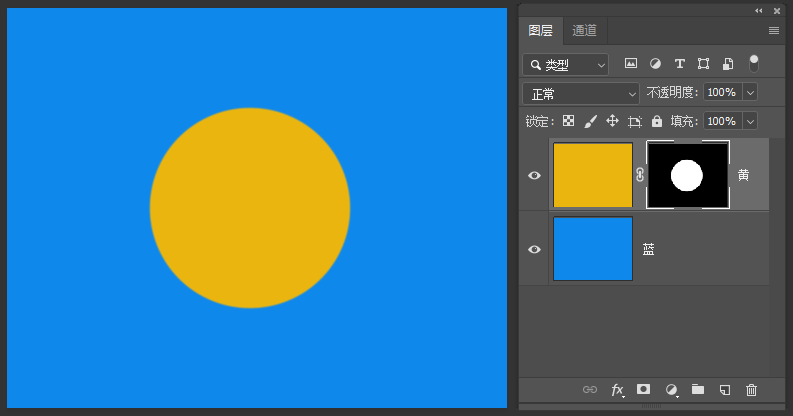Create a new layer
Viewport: 793px width, 416px height.
coord(725,389)
